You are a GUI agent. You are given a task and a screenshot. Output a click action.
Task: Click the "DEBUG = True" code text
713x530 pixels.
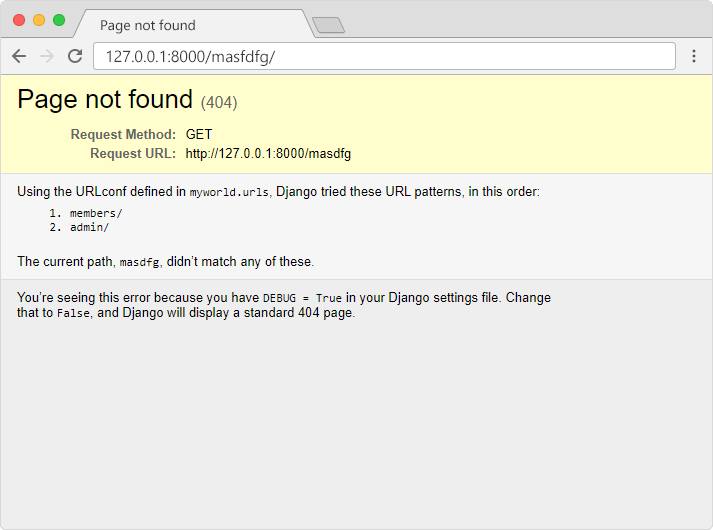[302, 298]
